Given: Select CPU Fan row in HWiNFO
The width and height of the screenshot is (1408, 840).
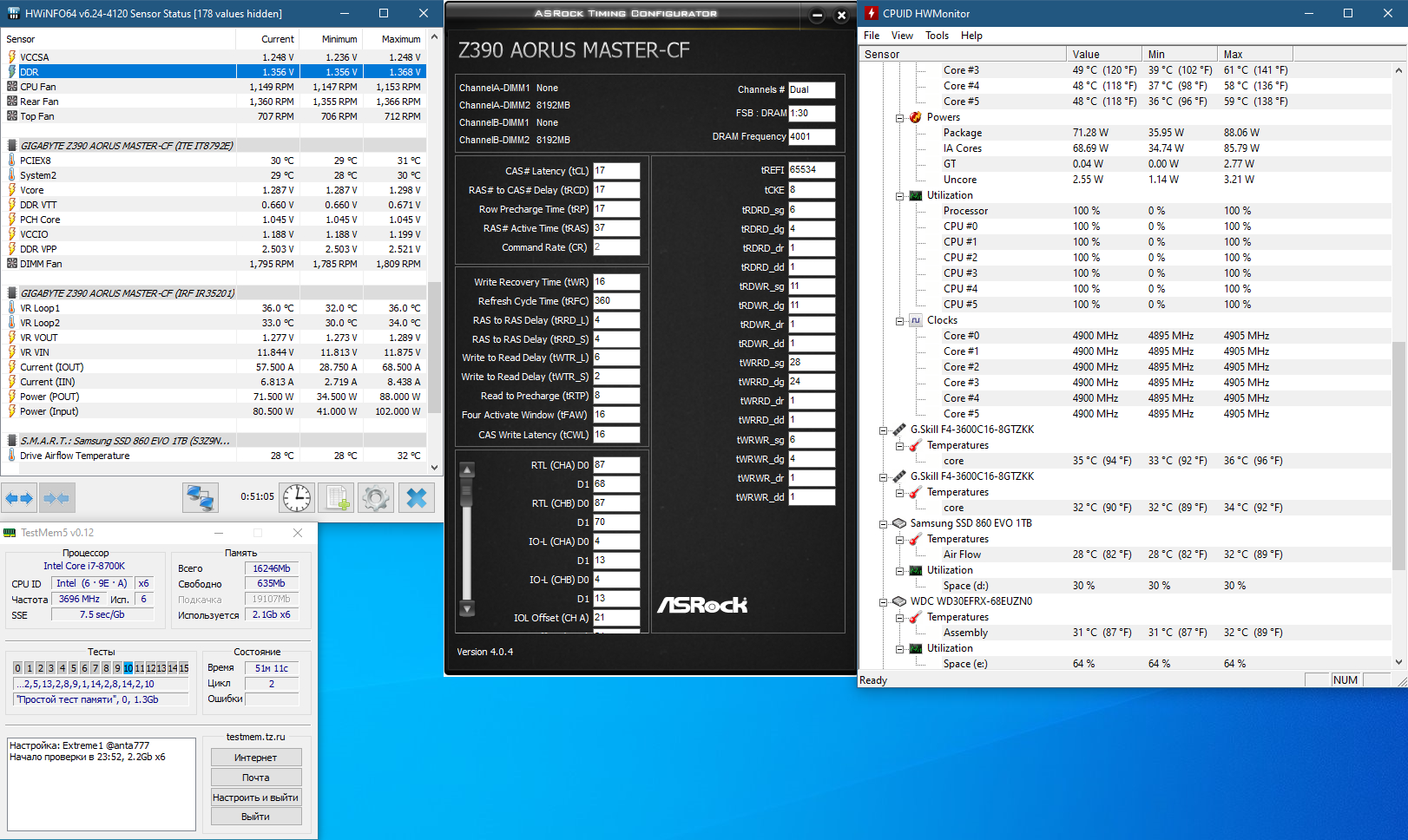Looking at the screenshot, I should 215,87.
